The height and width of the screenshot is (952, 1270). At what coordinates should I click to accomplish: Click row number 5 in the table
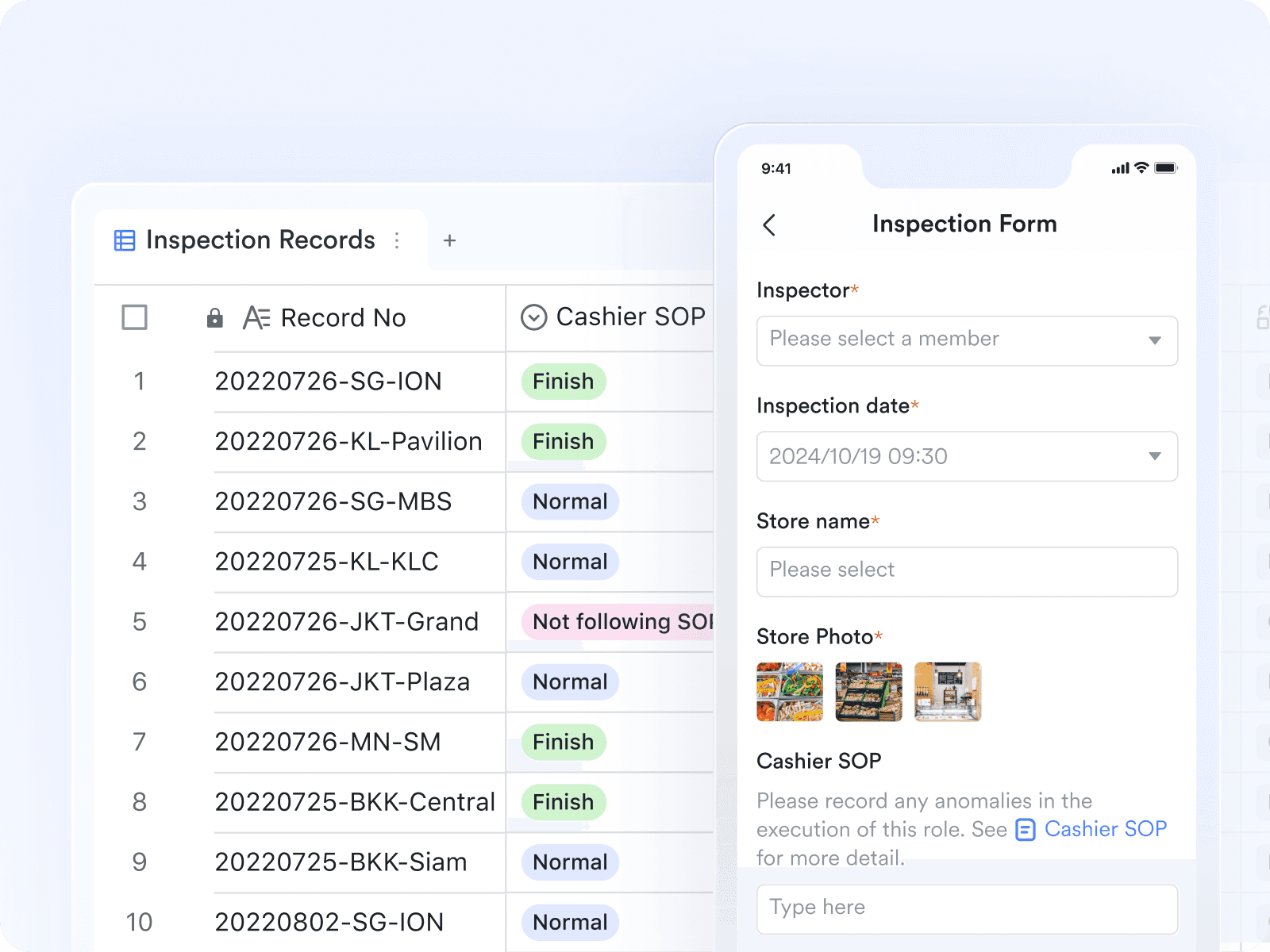[139, 622]
